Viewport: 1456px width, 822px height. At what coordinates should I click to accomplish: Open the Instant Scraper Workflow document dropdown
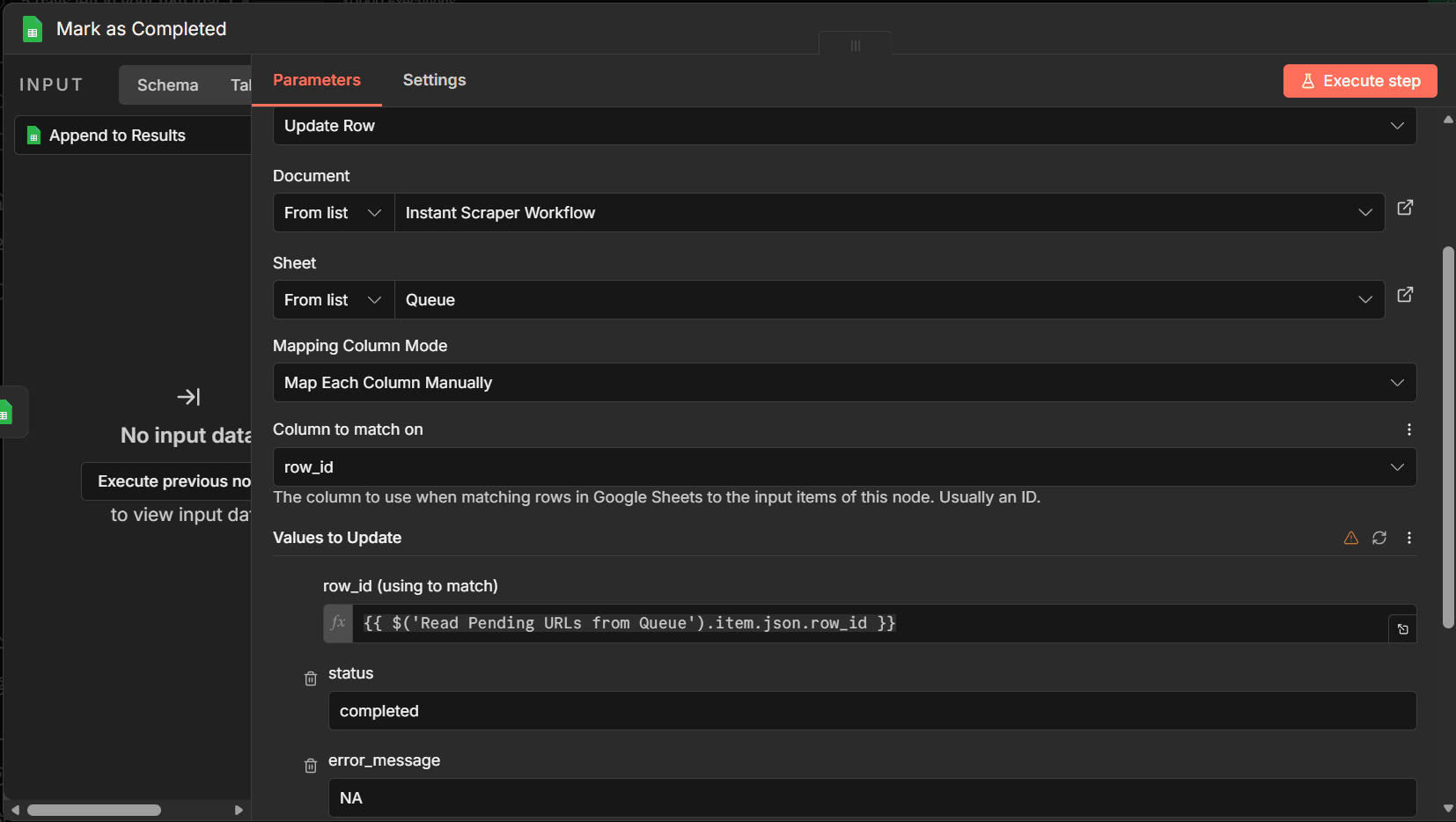tap(889, 213)
